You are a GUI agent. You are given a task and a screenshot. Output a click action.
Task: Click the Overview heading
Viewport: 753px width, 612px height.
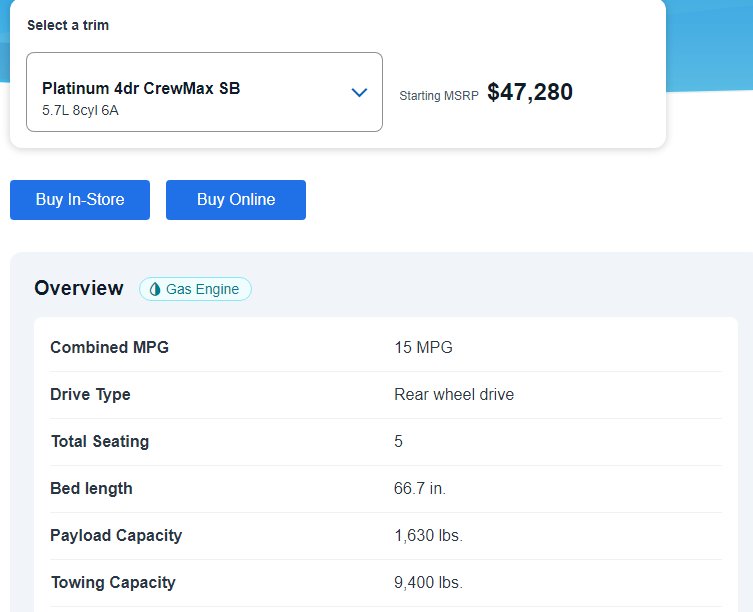point(79,288)
